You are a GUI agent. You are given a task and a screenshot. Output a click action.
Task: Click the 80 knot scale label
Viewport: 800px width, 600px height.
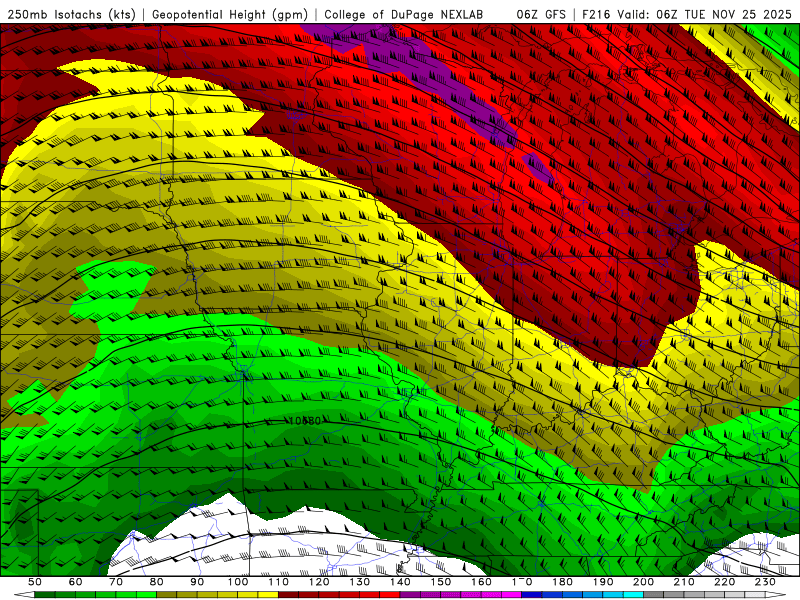157,582
